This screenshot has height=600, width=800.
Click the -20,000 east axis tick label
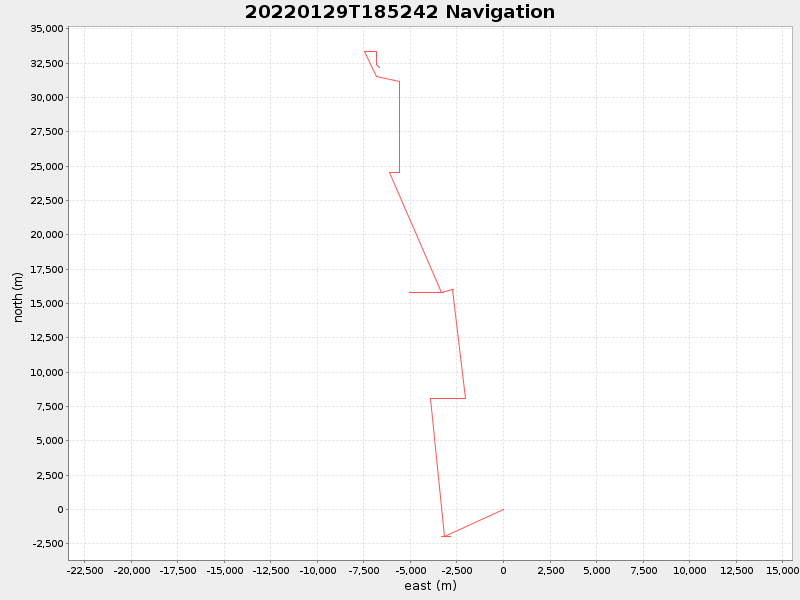[x=131, y=570]
